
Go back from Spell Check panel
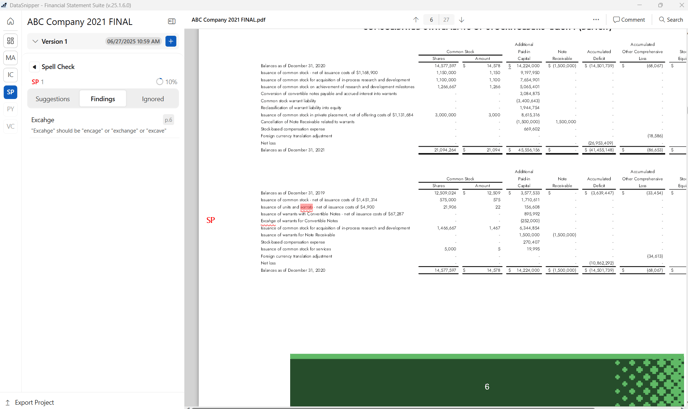[34, 67]
